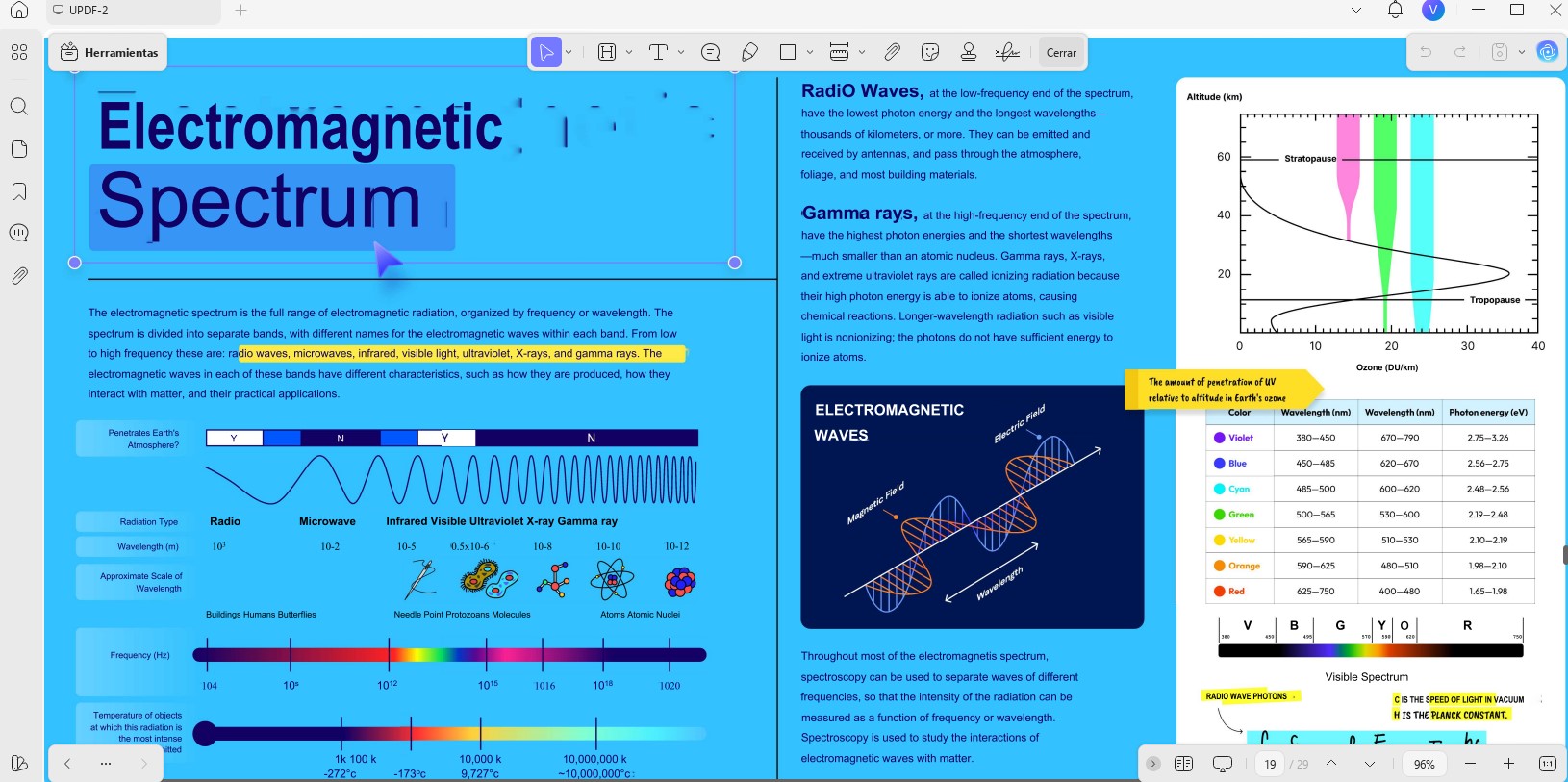The image size is (1568, 782).
Task: Open the notifications bell
Action: coord(1395,11)
